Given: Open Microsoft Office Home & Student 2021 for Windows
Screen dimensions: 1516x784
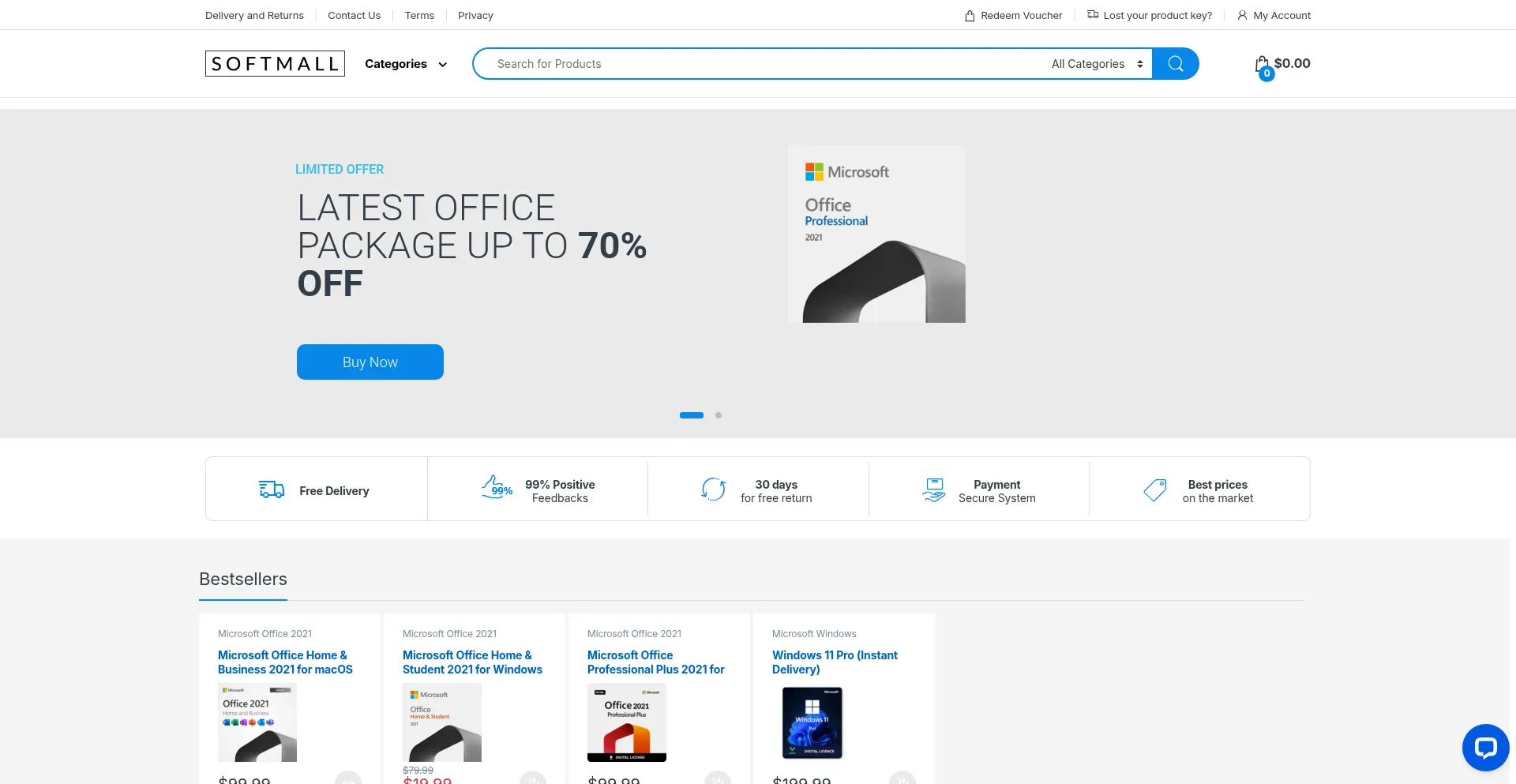Looking at the screenshot, I should point(472,662).
